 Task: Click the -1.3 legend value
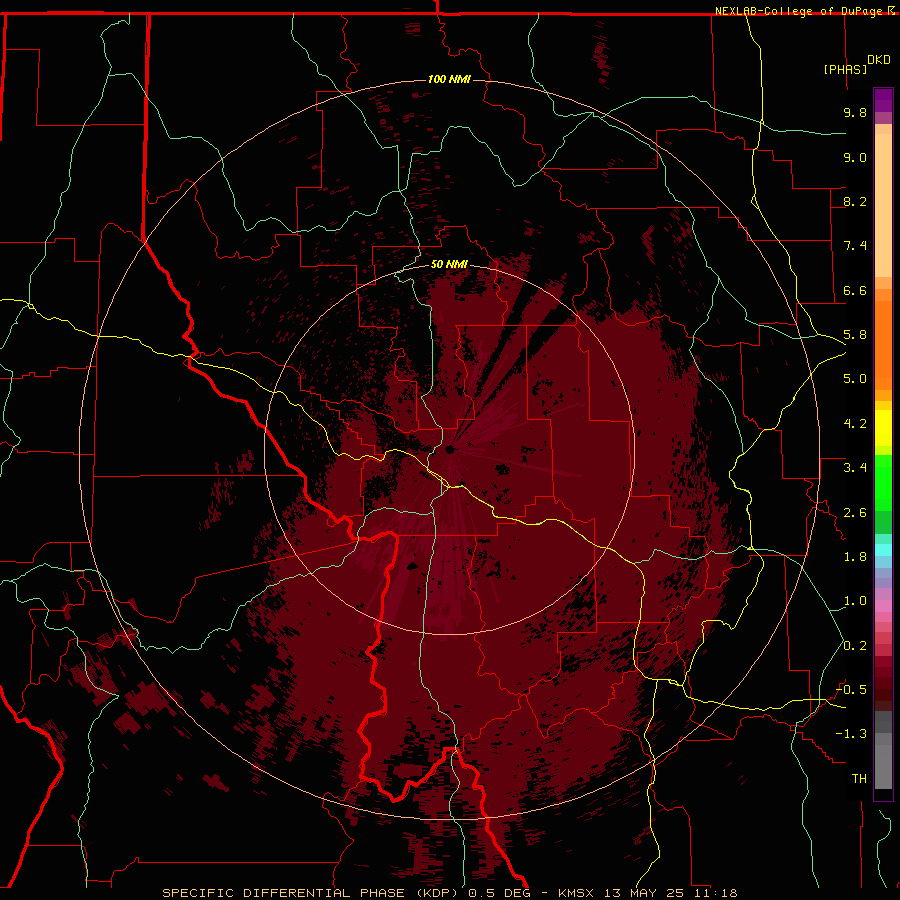851,734
